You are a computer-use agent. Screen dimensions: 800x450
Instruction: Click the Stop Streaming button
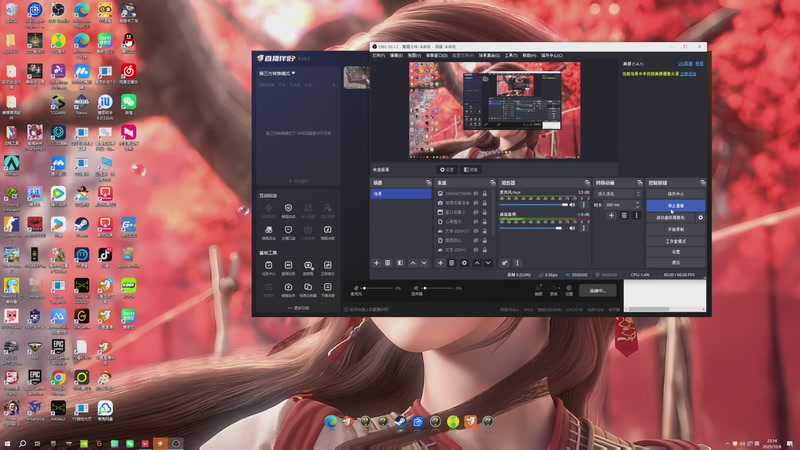coord(675,205)
